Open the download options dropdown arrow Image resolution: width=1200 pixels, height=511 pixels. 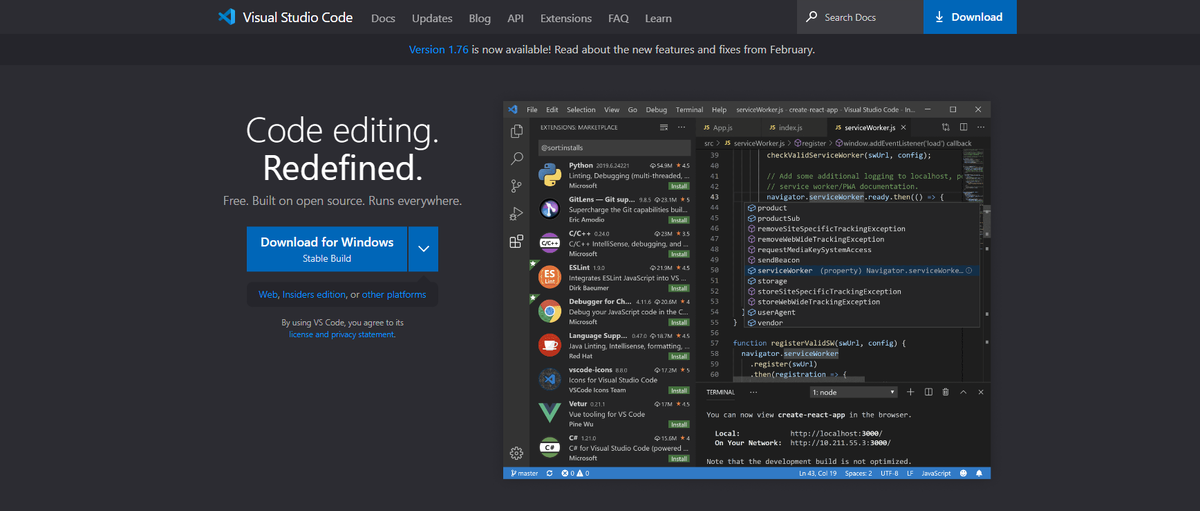pyautogui.click(x=423, y=249)
